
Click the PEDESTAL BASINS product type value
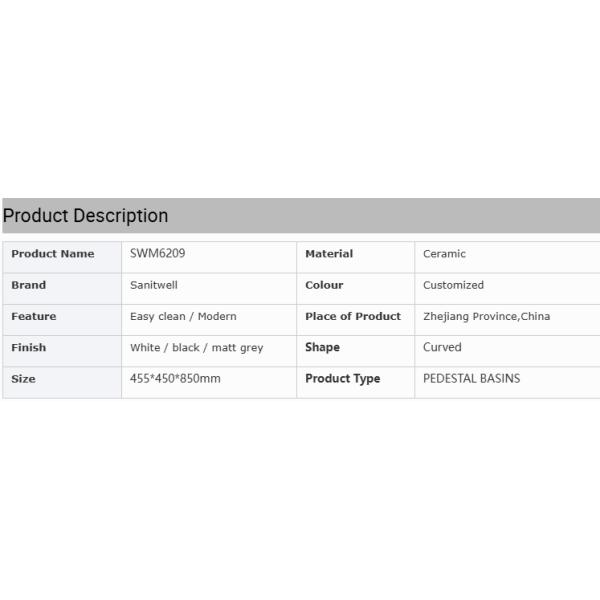[x=471, y=379]
